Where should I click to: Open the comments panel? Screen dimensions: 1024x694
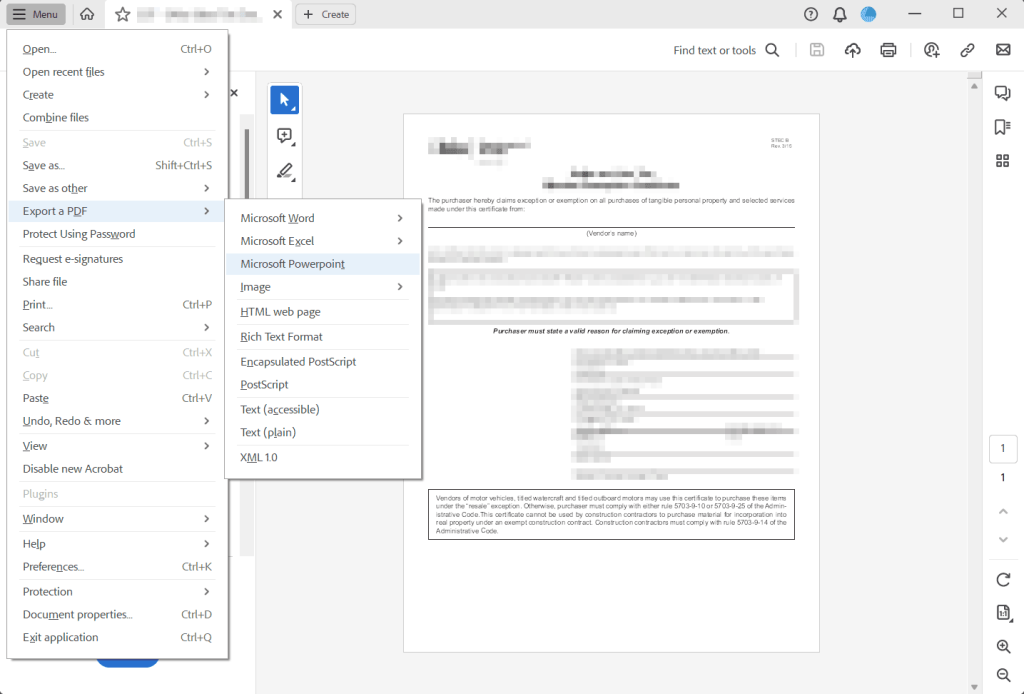[x=1002, y=92]
